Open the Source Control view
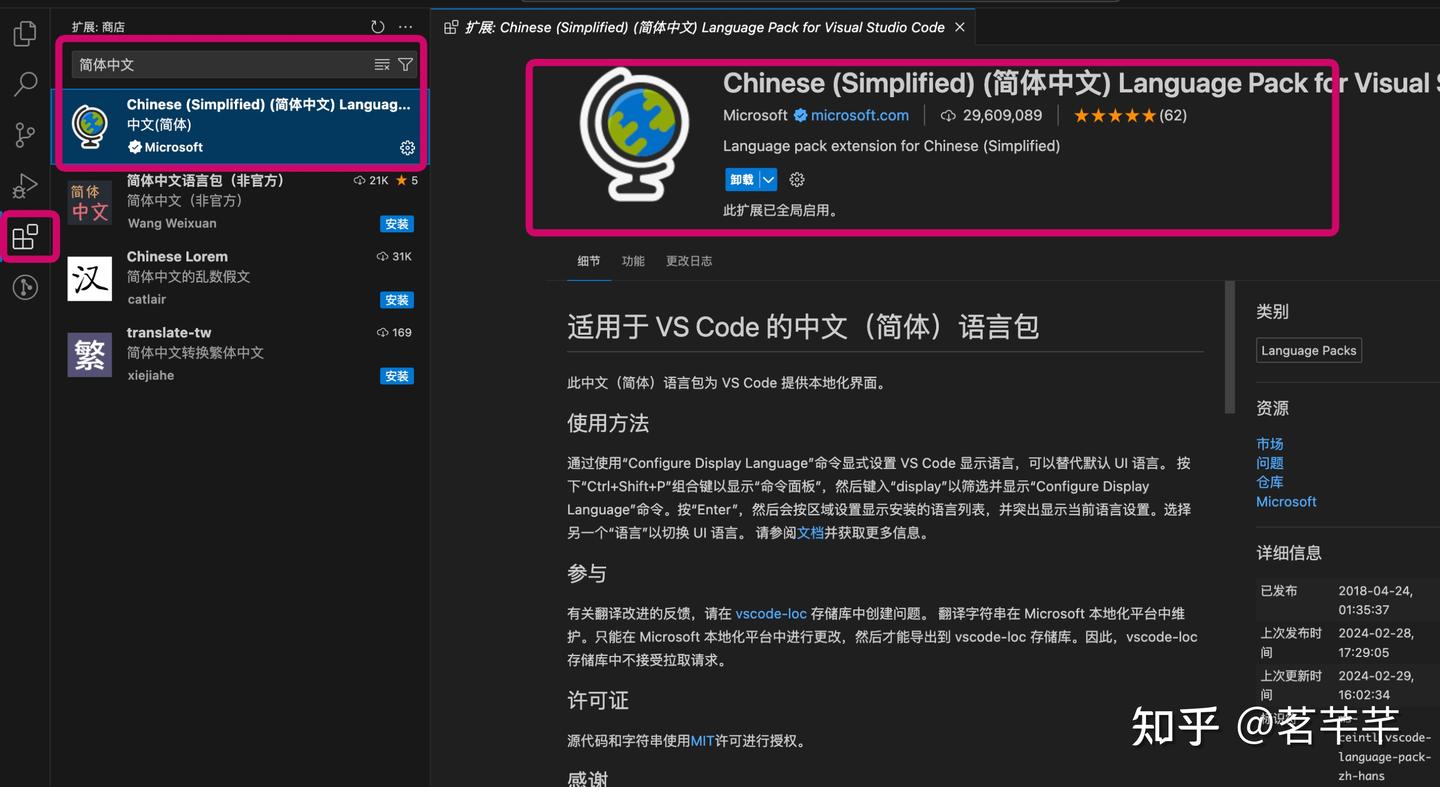This screenshot has height=787, width=1440. pos(25,134)
